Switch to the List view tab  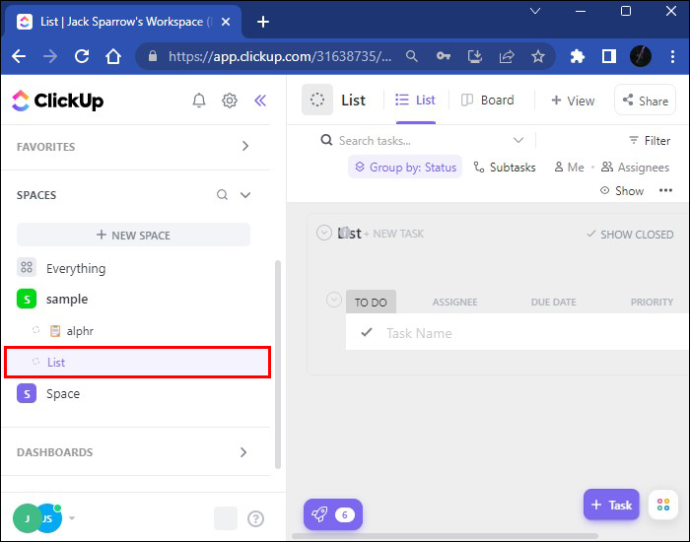tap(415, 100)
